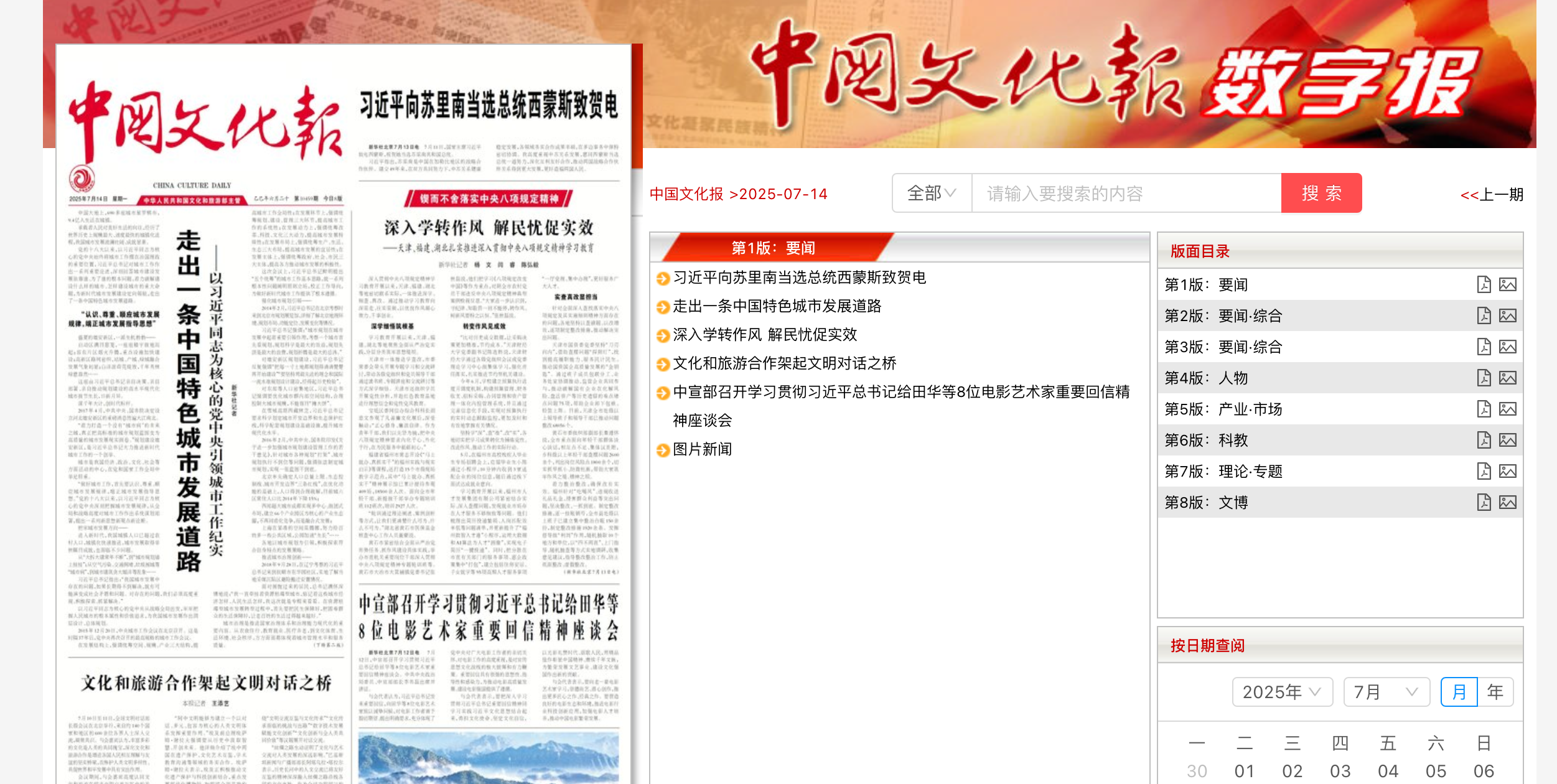The height and width of the screenshot is (784, 1557).
Task: Open PDF icon for 第1版 要闻
Action: [1484, 284]
